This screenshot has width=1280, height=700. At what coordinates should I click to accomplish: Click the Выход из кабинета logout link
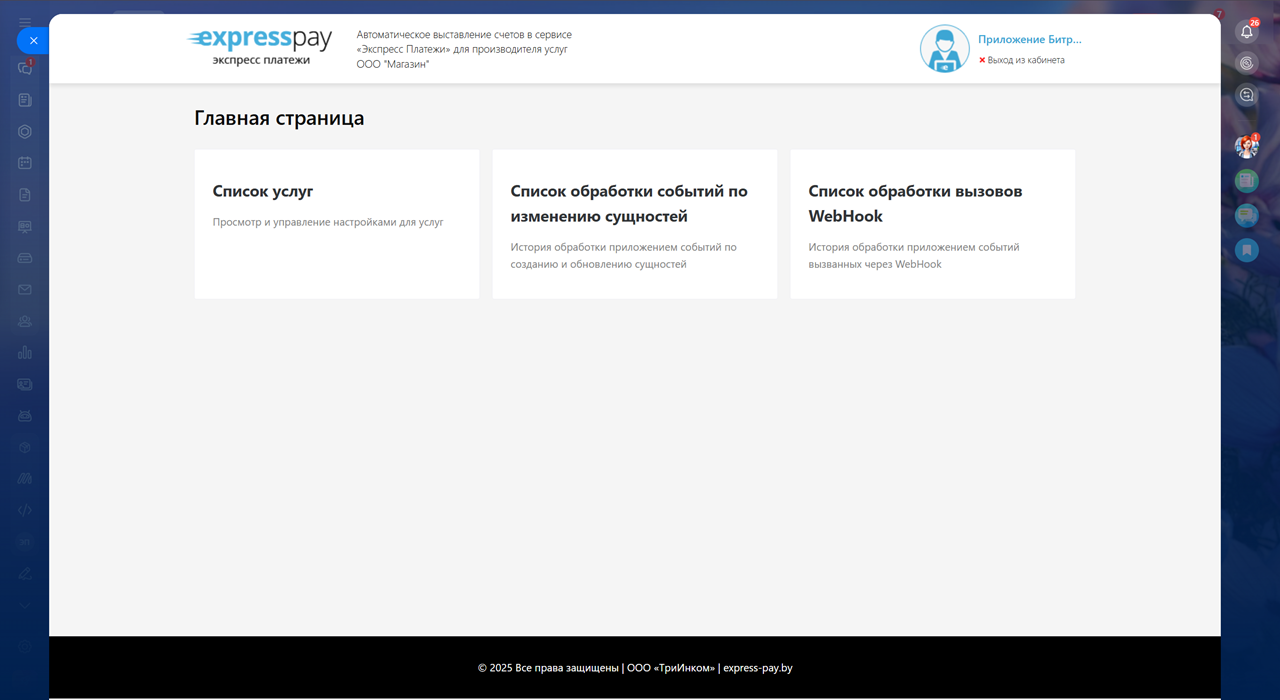(x=1026, y=60)
